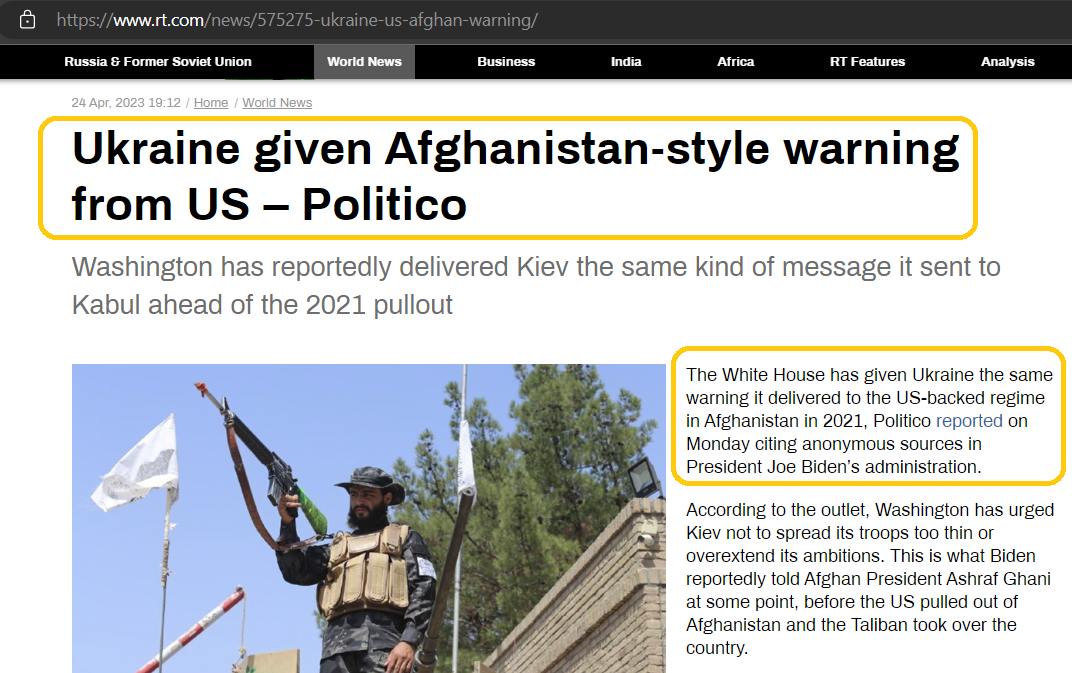
Task: Click the 'reported' Politico hyperlink
Action: pyautogui.click(x=969, y=421)
